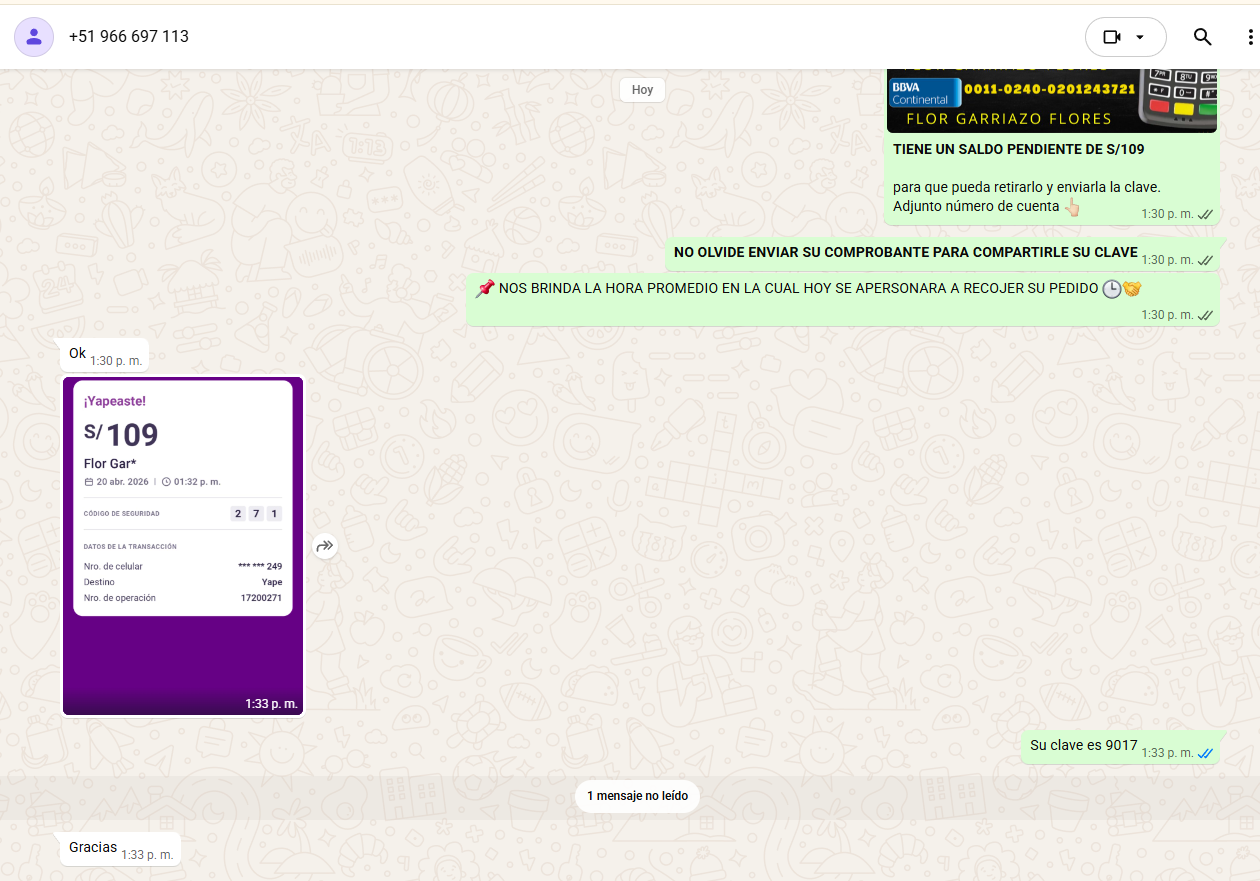Click the pushpin emoji in pickup message
The height and width of the screenshot is (881, 1260).
485,289
